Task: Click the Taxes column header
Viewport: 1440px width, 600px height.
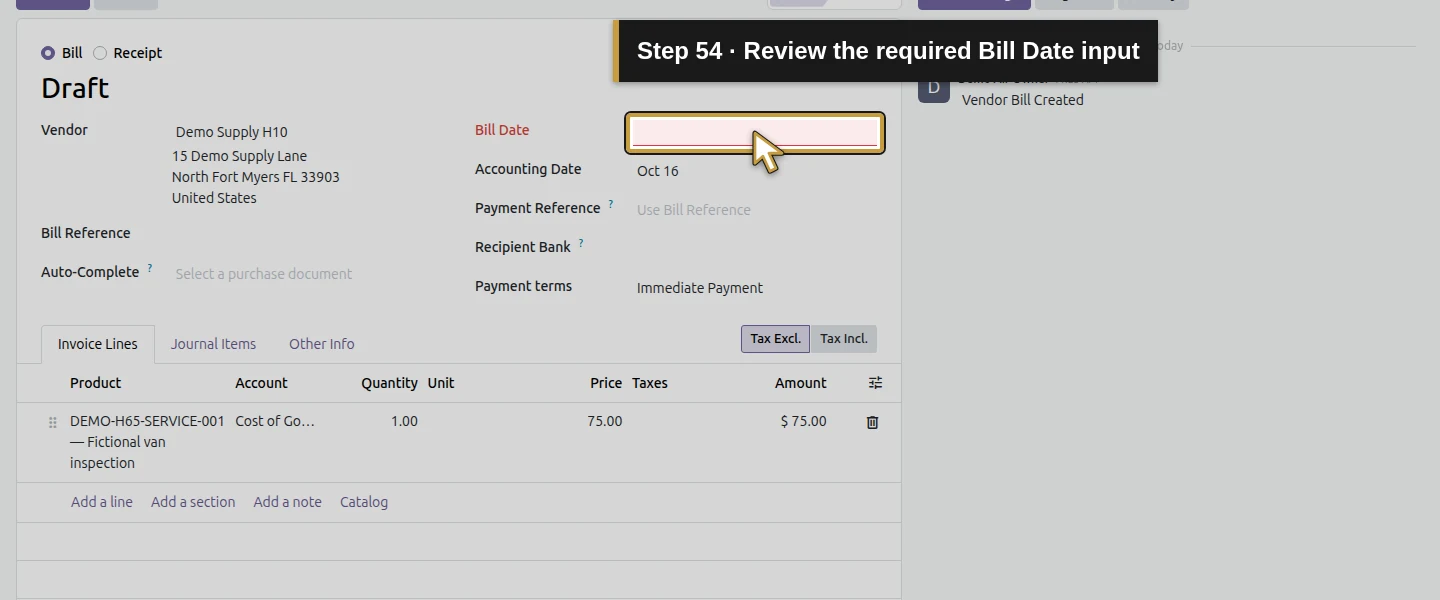Action: point(650,383)
